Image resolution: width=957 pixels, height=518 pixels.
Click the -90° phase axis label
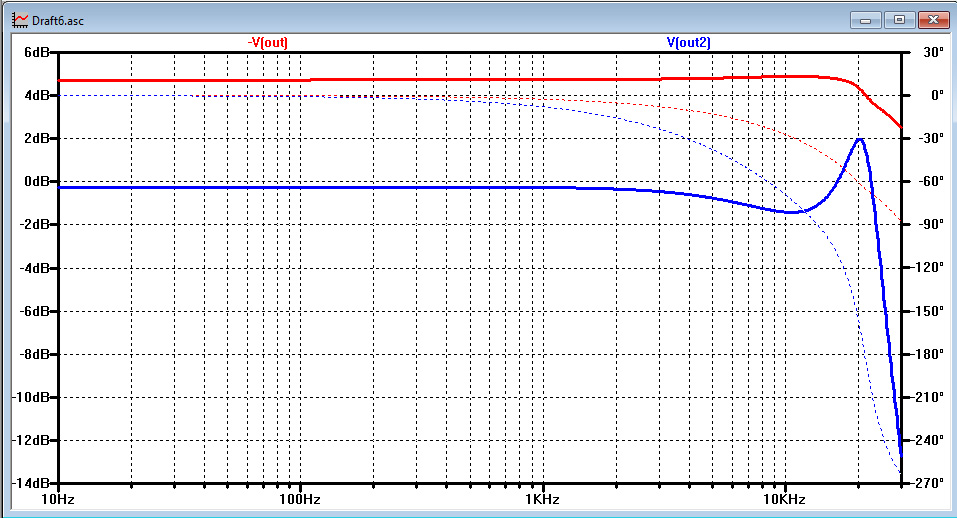tap(931, 225)
